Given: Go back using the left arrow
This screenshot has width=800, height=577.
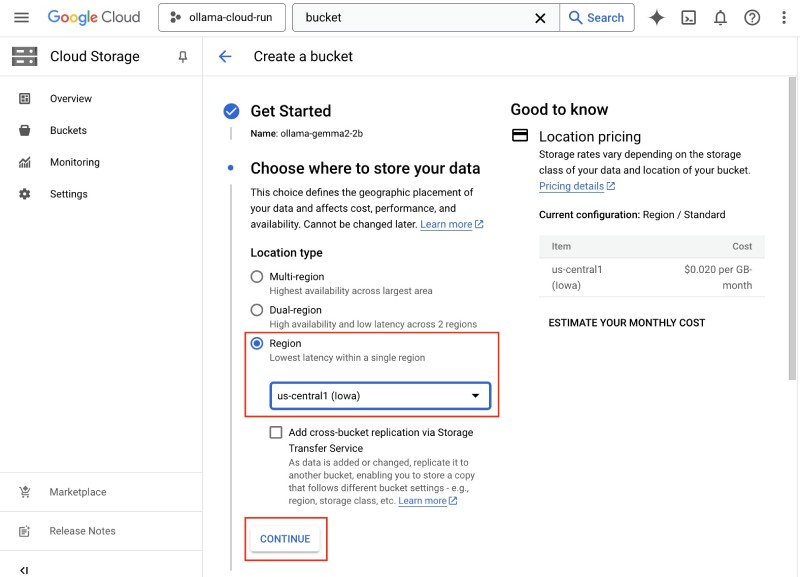Looking at the screenshot, I should (x=225, y=57).
